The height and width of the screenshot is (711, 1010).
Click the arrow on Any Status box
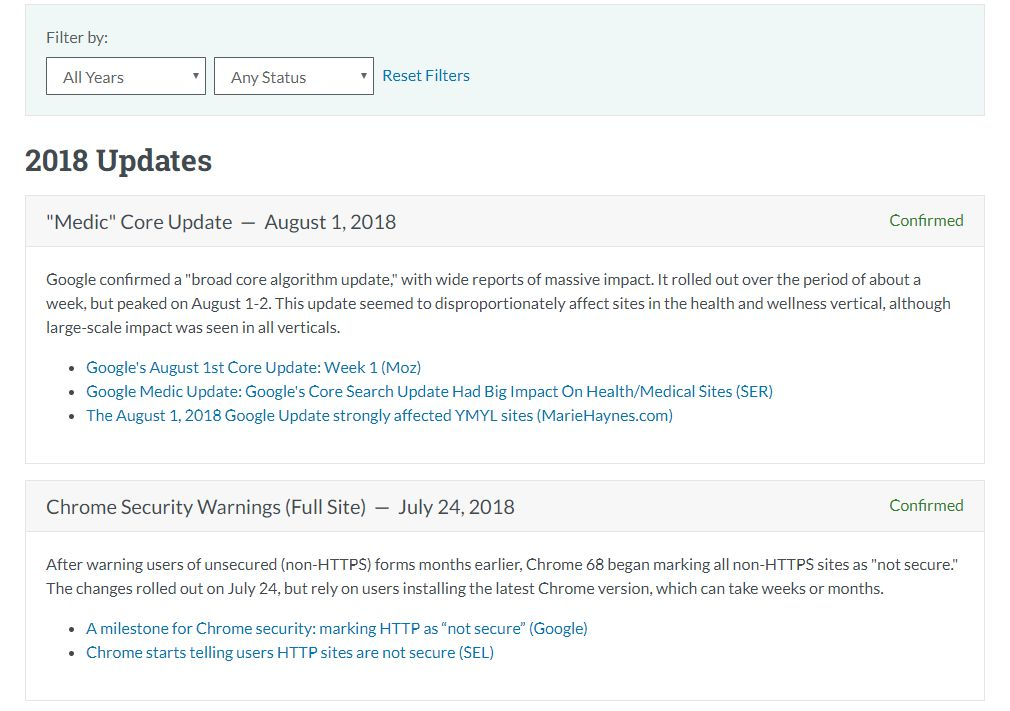(x=364, y=76)
